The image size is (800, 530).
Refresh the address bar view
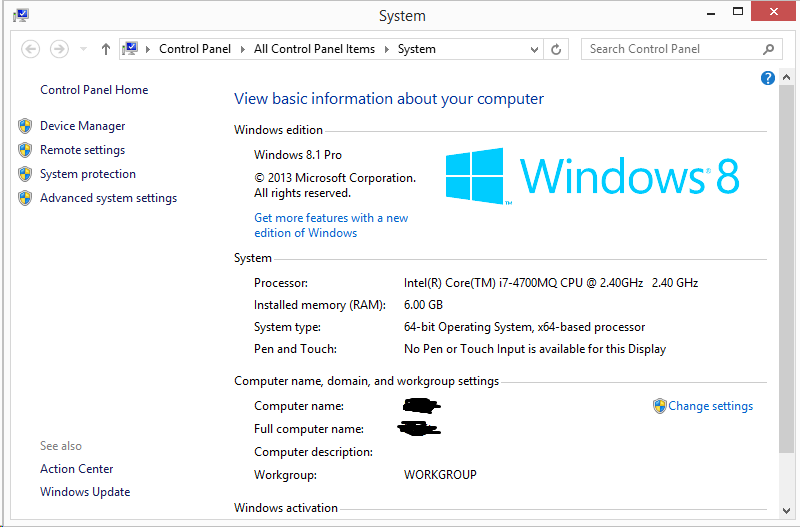557,49
